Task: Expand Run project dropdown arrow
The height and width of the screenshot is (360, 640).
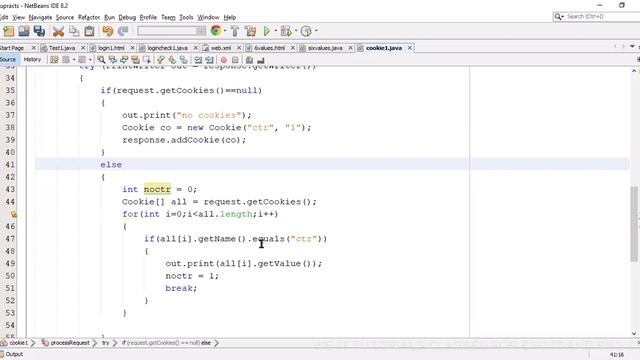Action: pos(276,31)
